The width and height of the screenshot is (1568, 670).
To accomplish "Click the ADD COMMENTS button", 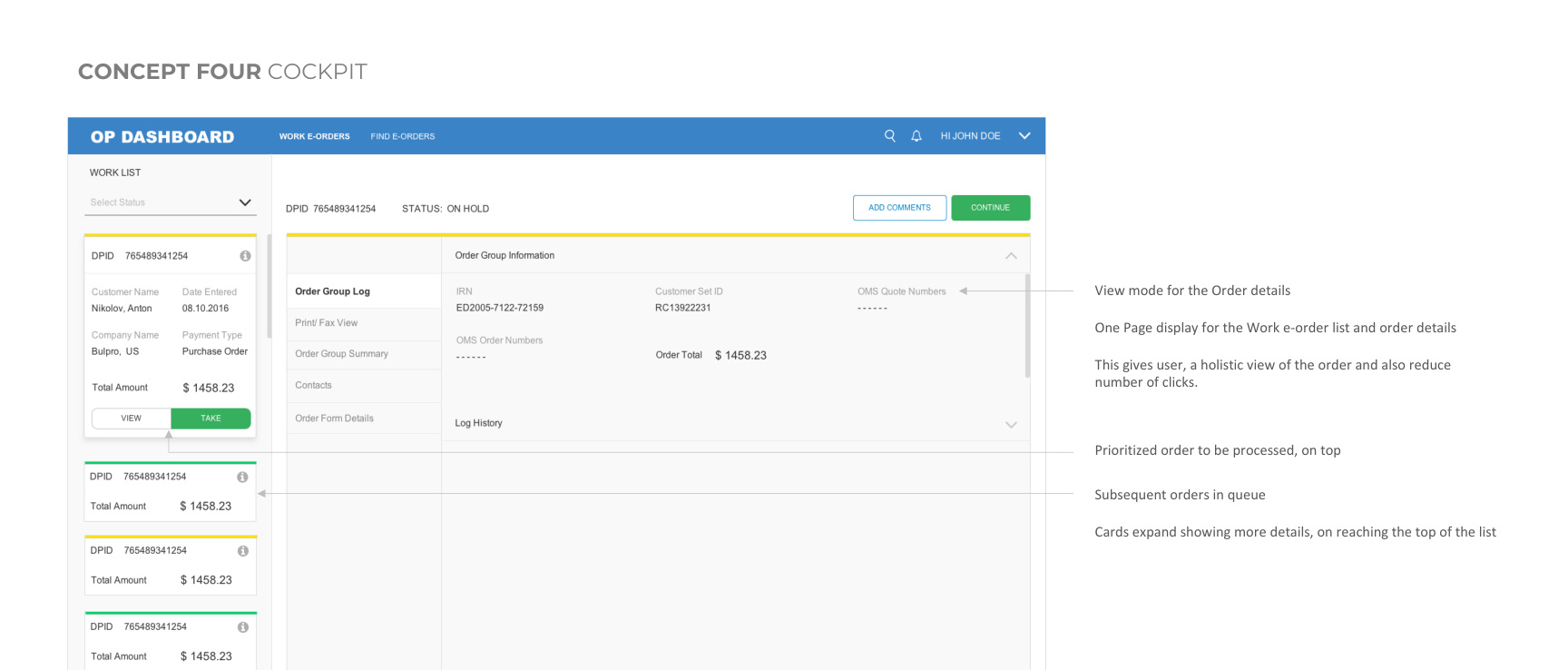I will (x=899, y=208).
